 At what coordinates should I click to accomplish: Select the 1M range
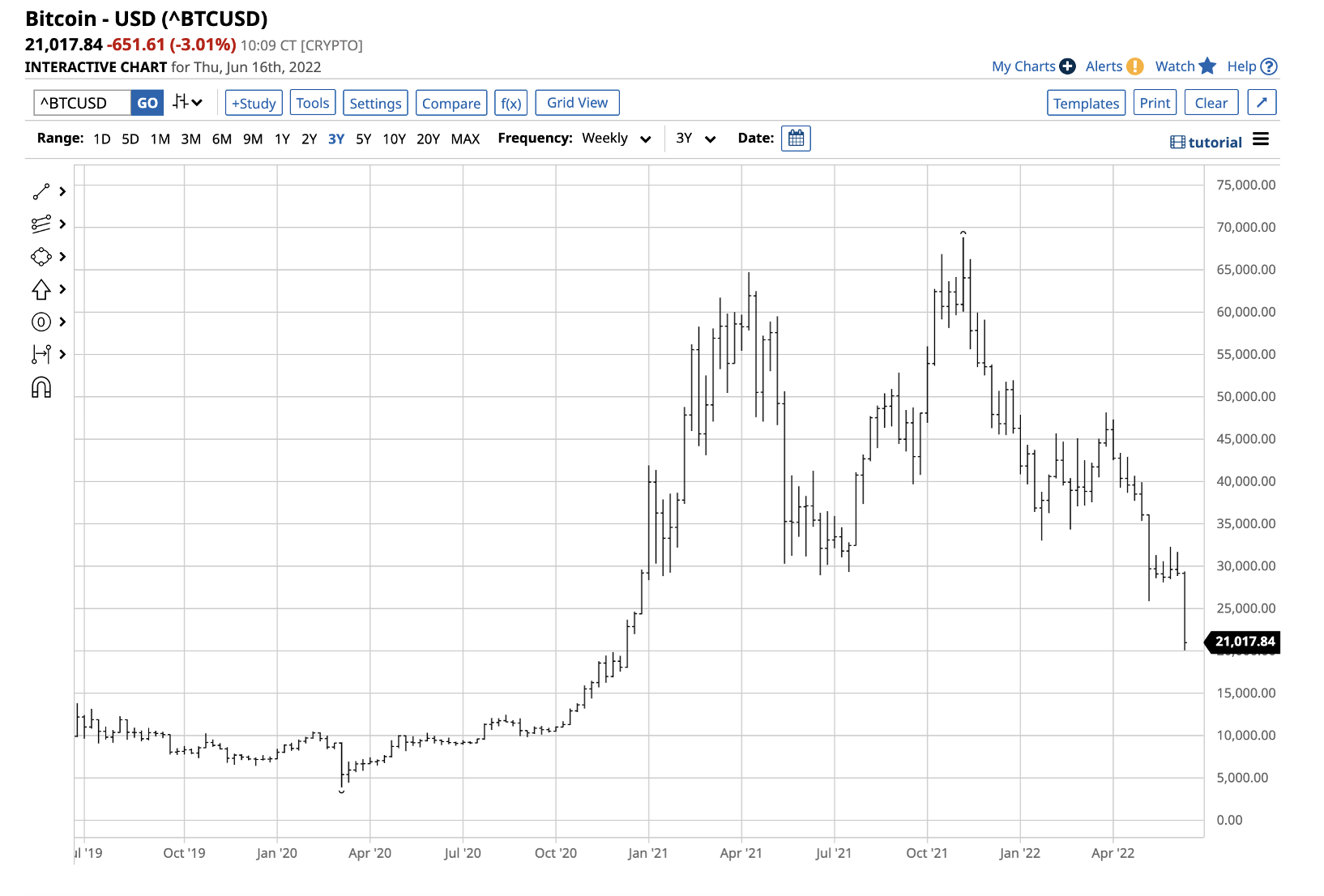point(160,139)
